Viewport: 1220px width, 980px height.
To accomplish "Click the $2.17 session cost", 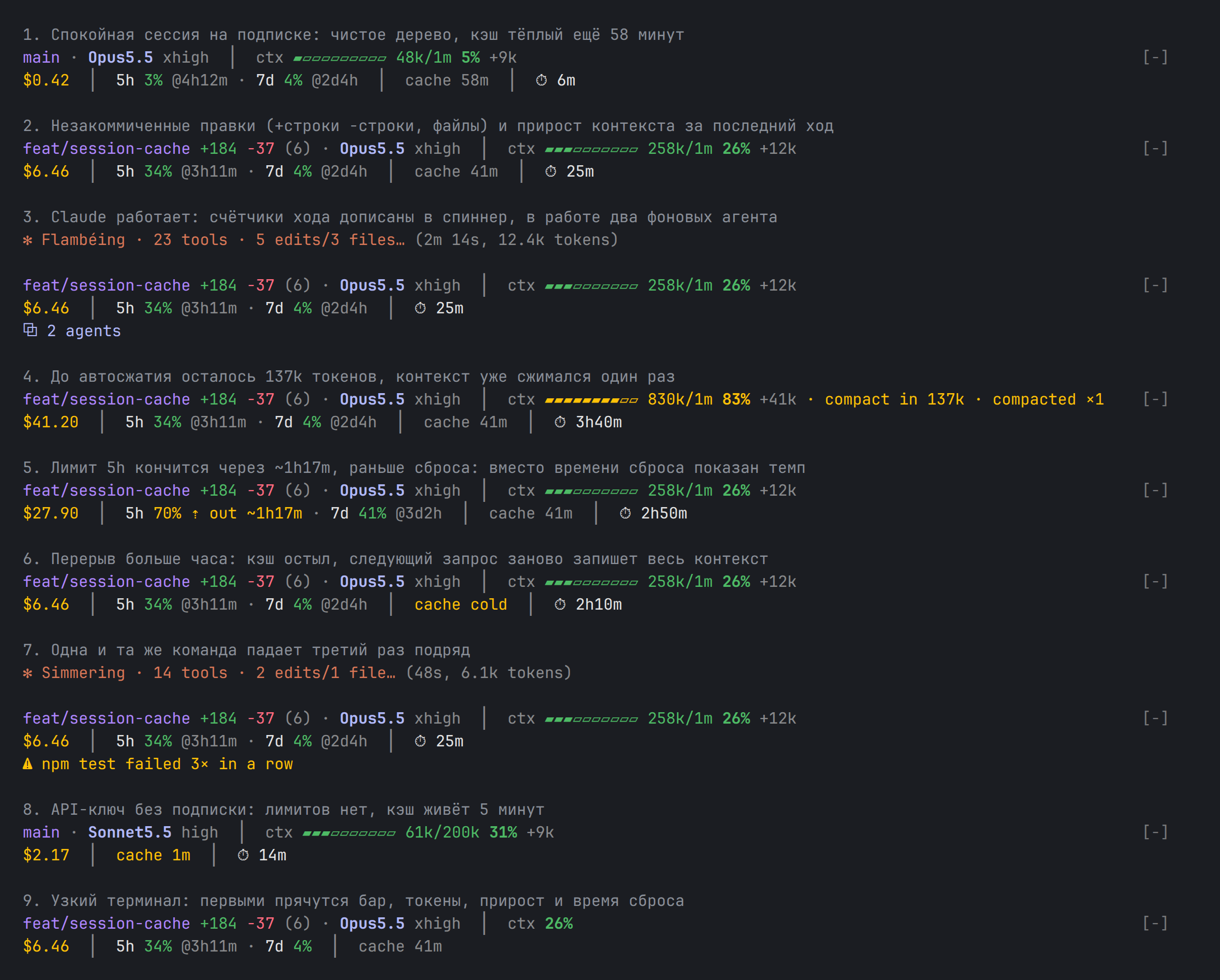I will (x=46, y=856).
